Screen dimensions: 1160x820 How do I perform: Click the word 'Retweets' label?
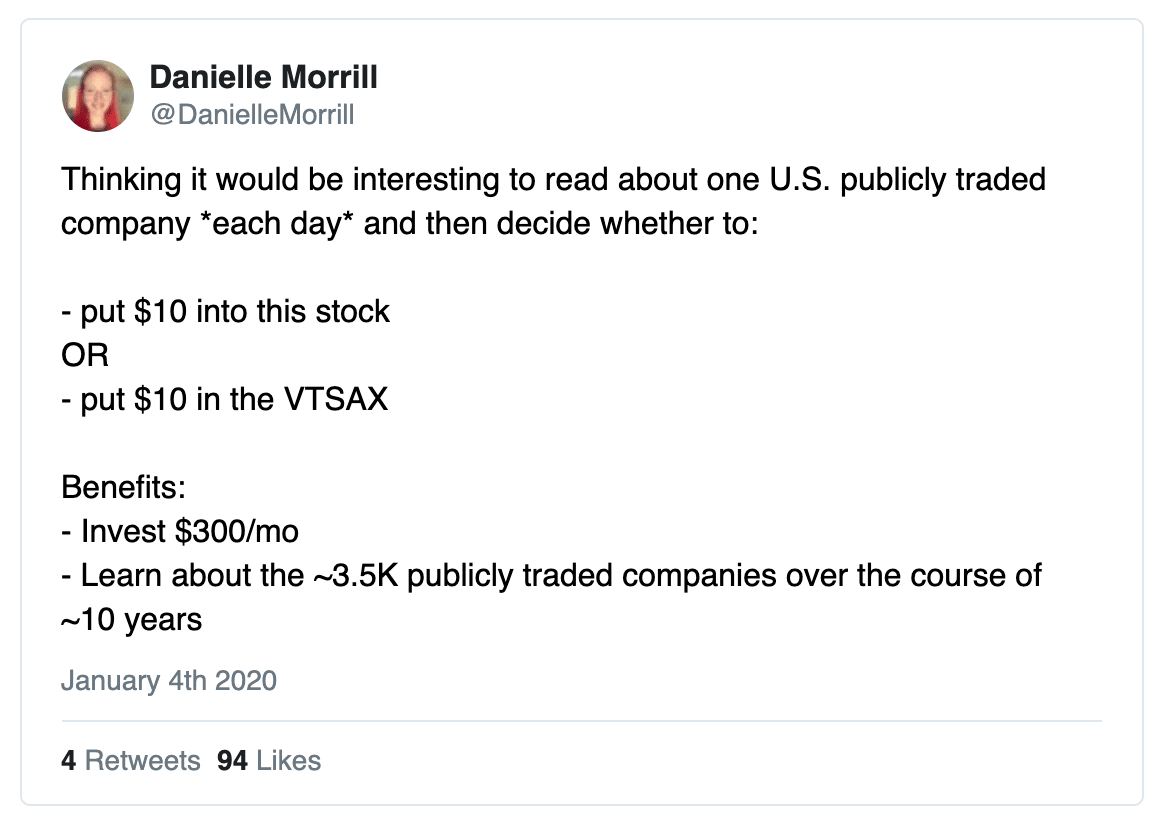tap(143, 760)
